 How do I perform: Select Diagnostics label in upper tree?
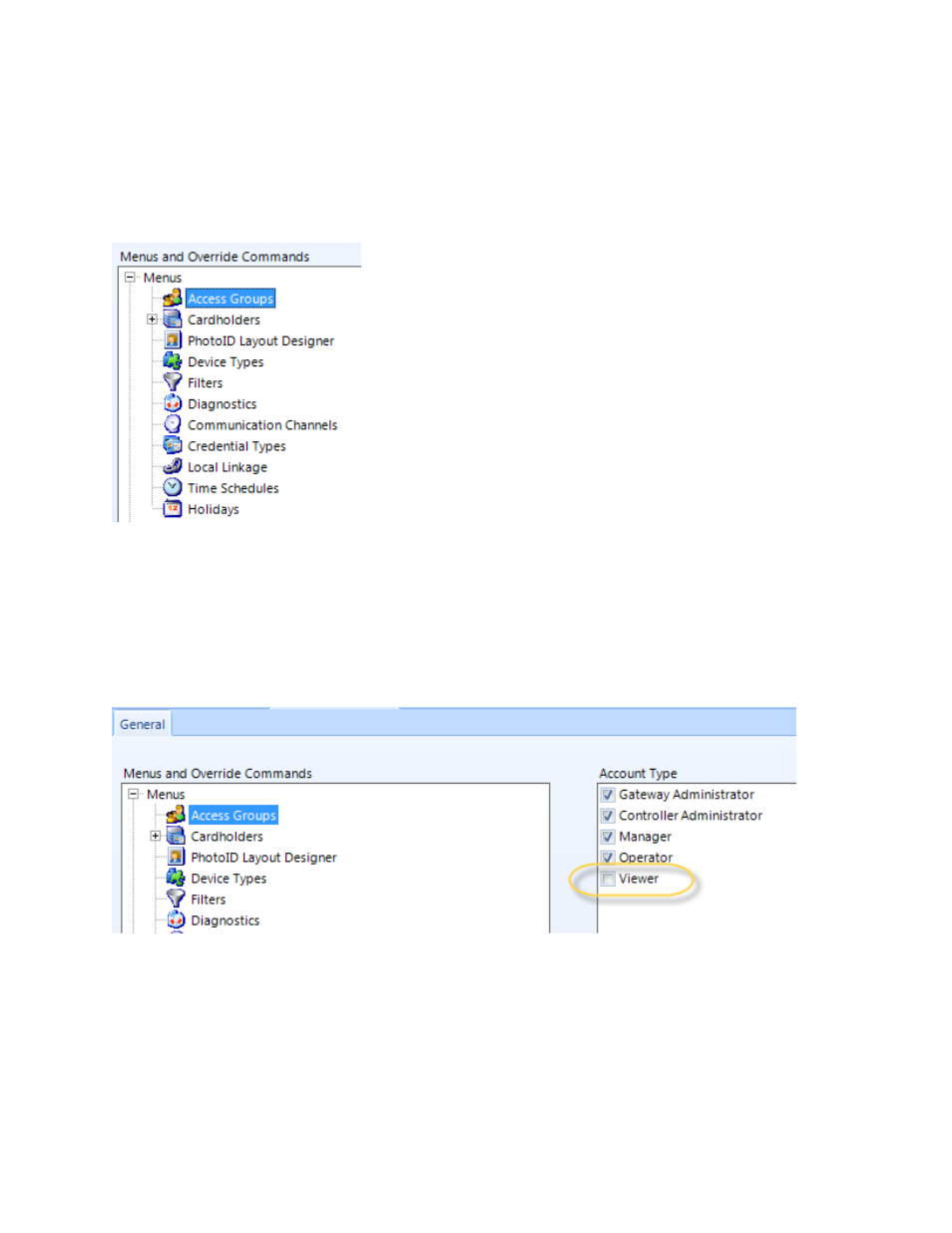pyautogui.click(x=222, y=403)
